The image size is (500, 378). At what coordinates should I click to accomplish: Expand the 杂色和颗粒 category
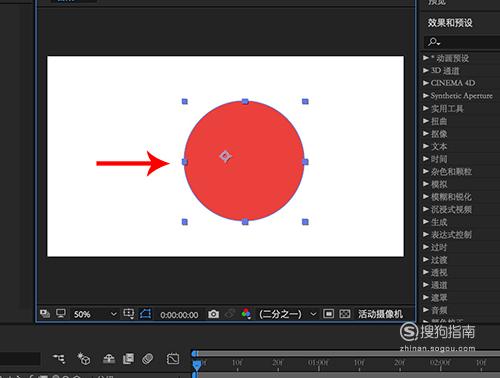coord(426,171)
